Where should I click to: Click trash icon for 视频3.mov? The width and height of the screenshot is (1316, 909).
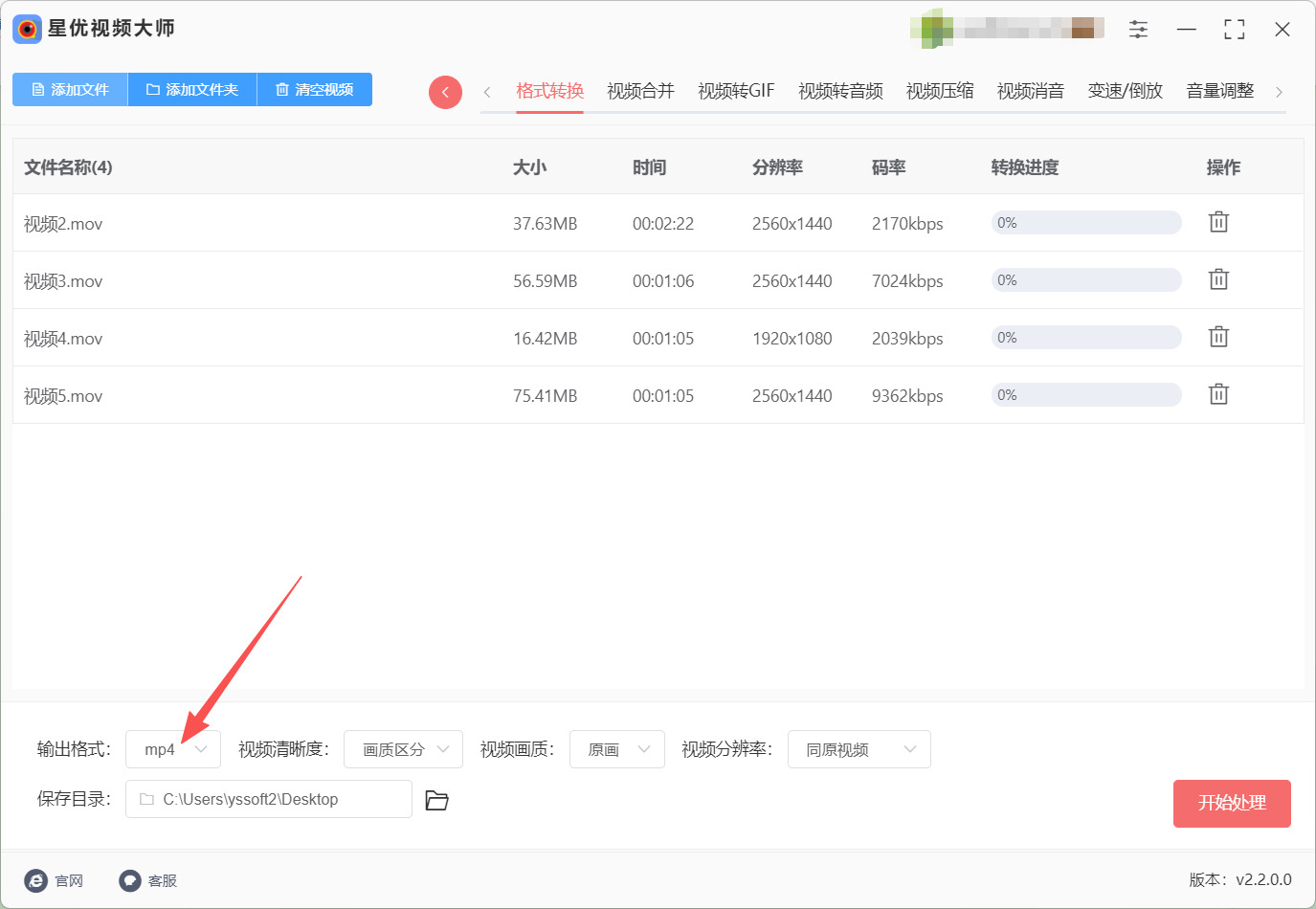point(1218,279)
